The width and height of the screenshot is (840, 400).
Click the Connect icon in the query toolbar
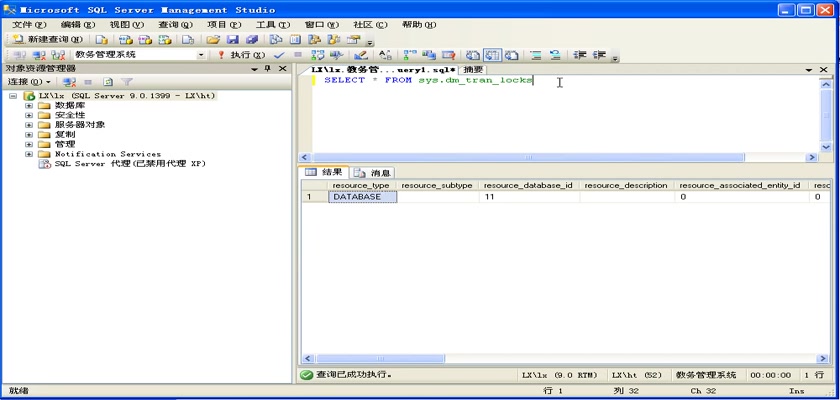pyautogui.click(x=19, y=55)
